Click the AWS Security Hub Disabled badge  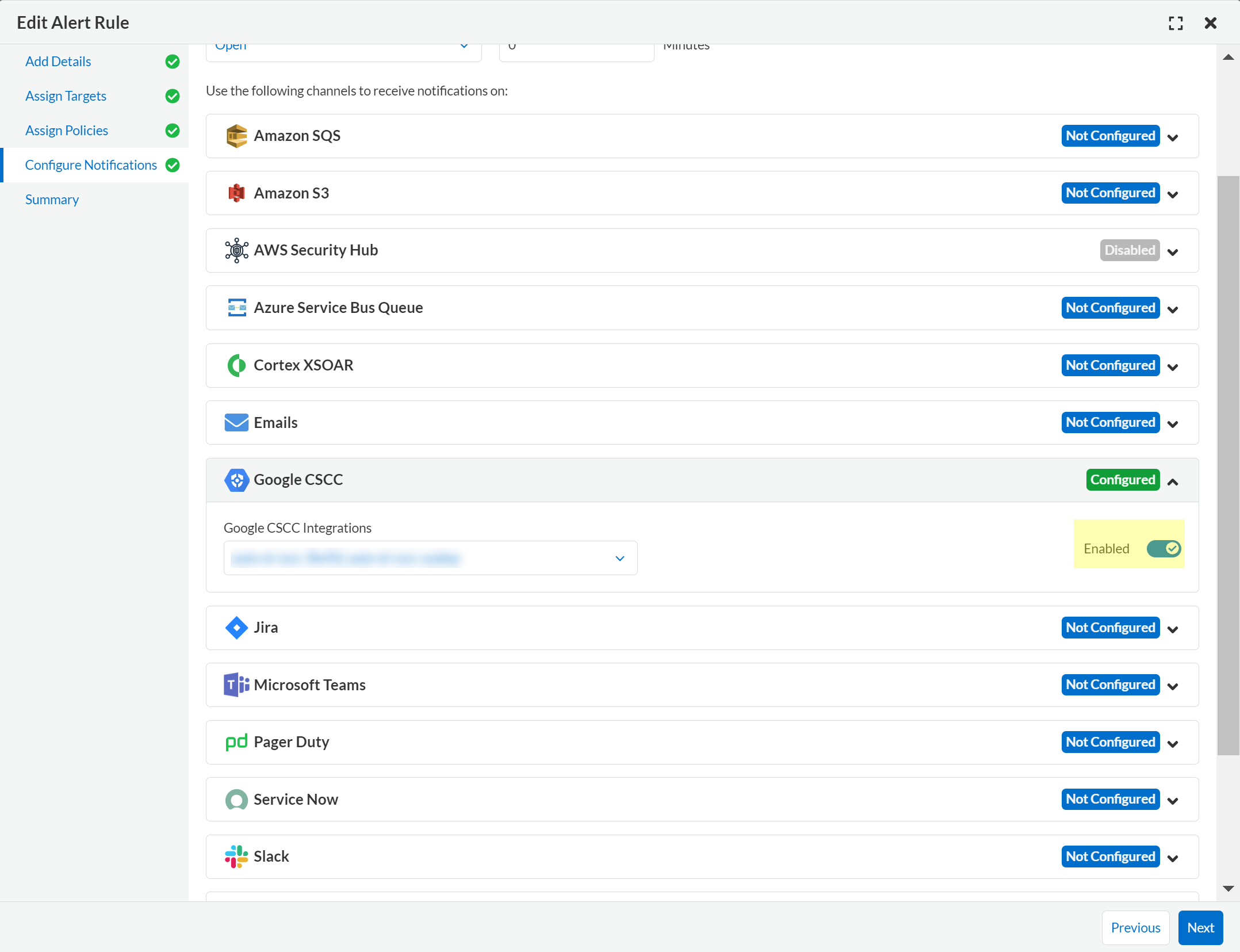click(1130, 250)
